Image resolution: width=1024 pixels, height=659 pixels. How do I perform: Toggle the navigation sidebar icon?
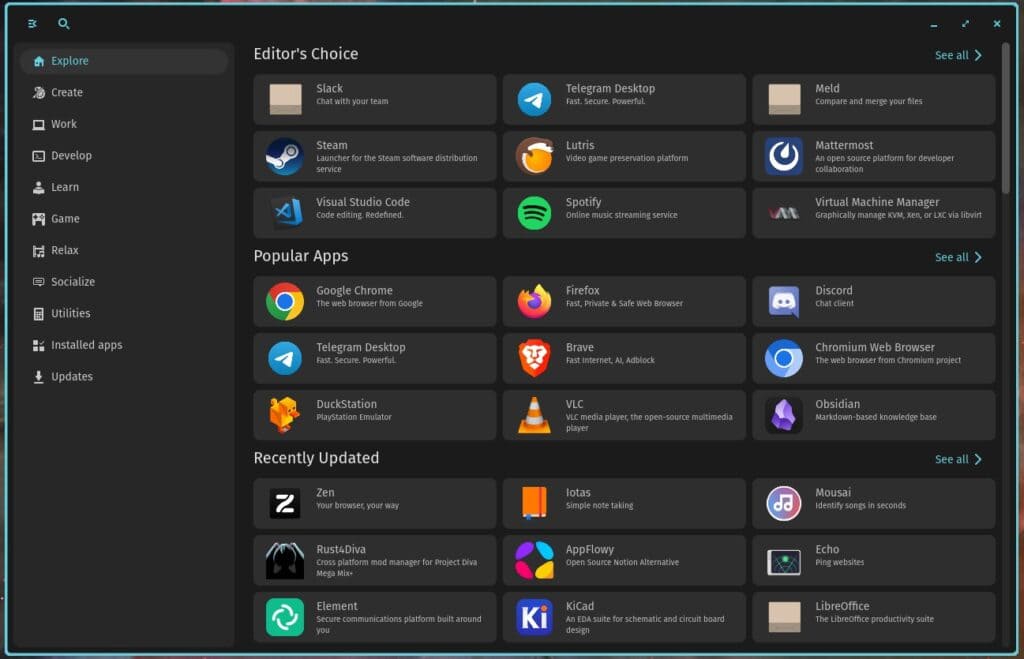point(32,24)
